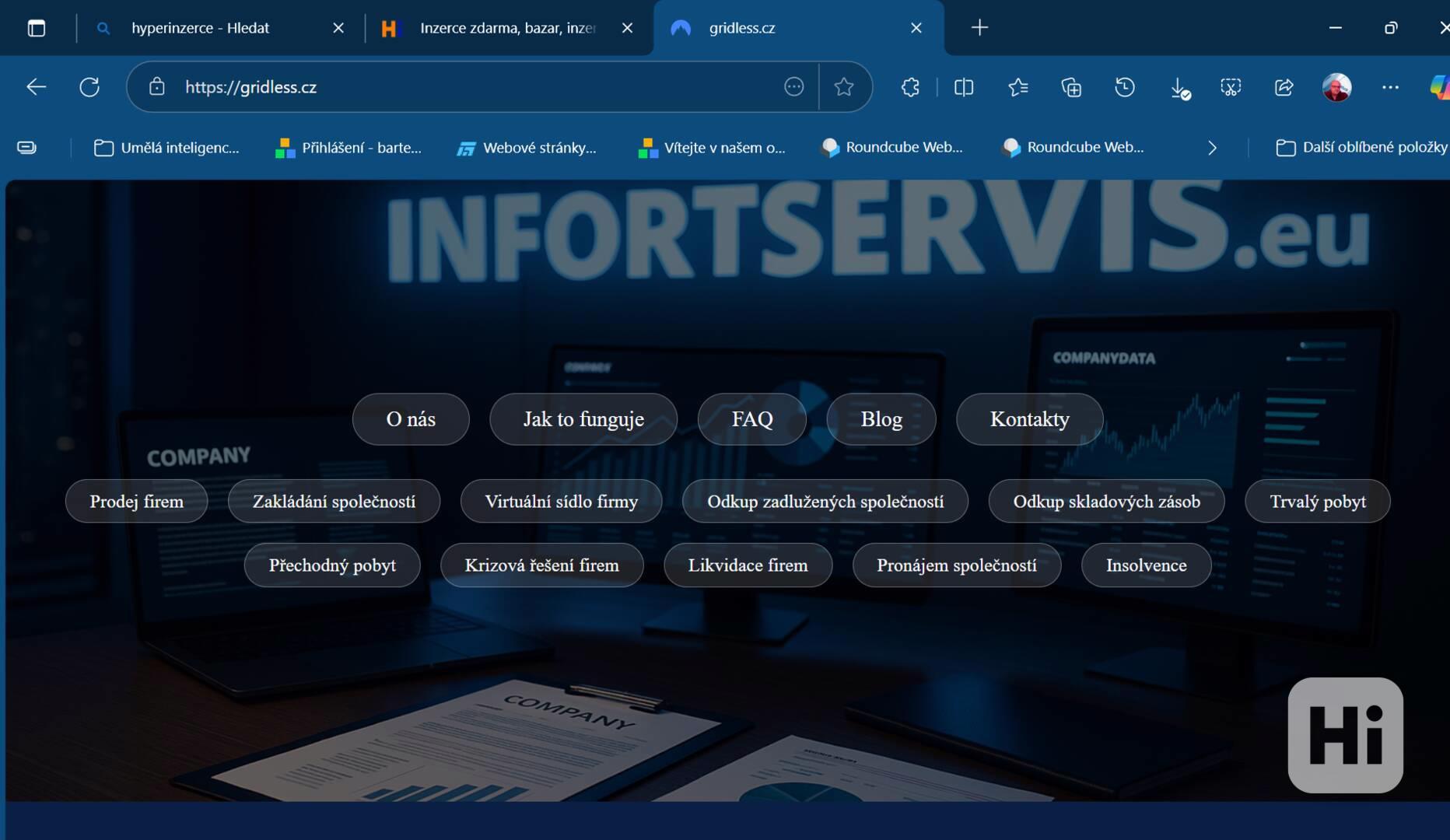This screenshot has width=1450, height=840.
Task: Click the address bar URL field
Action: click(x=467, y=87)
